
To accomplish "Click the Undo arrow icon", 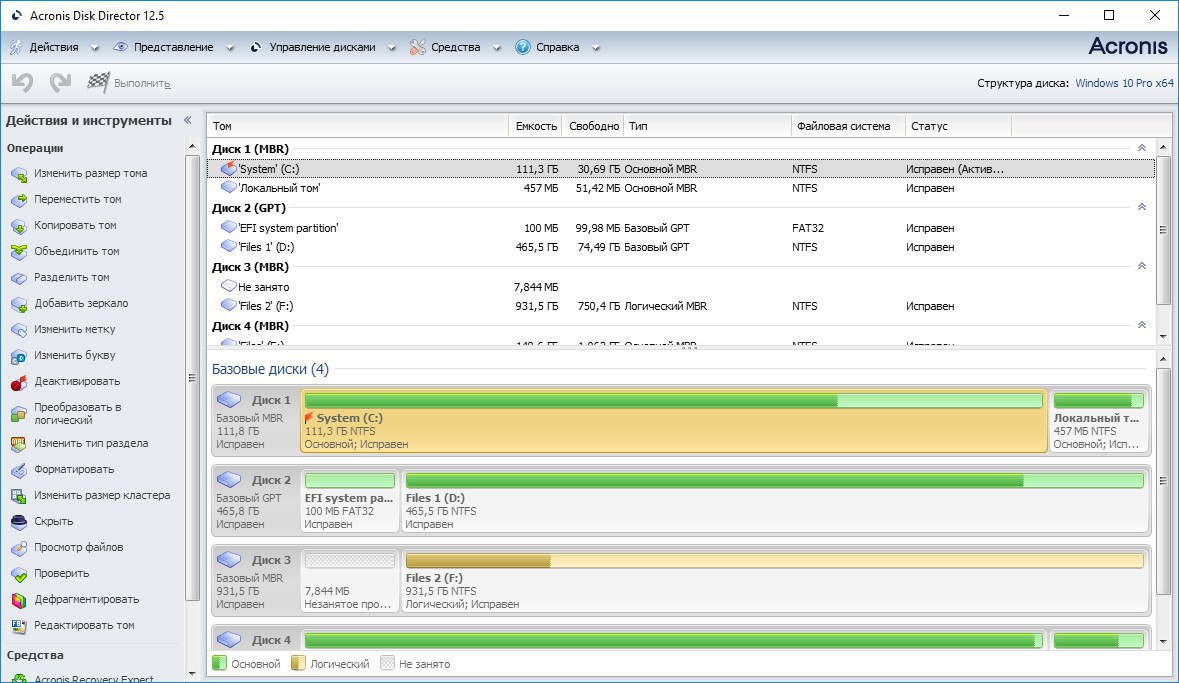I will click(x=22, y=83).
